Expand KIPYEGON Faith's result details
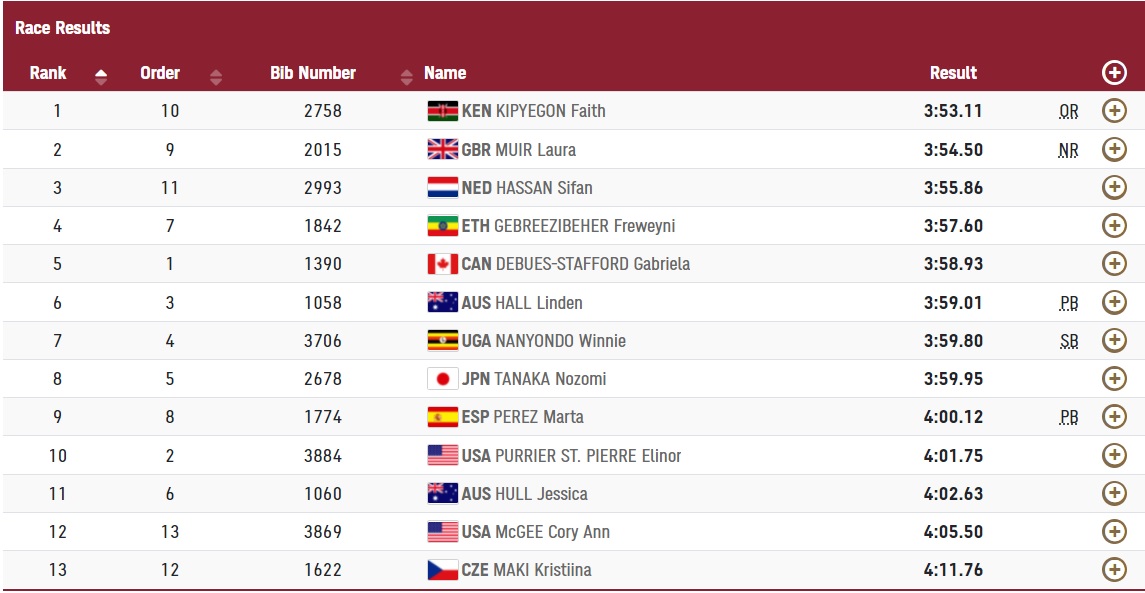 [x=1114, y=111]
